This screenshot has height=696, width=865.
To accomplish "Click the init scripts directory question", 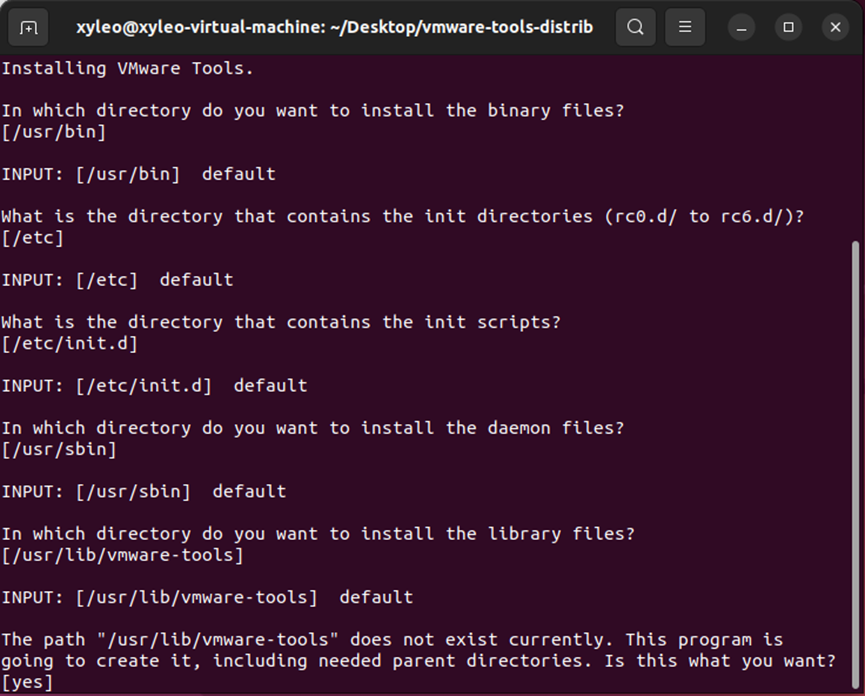I will [281, 322].
